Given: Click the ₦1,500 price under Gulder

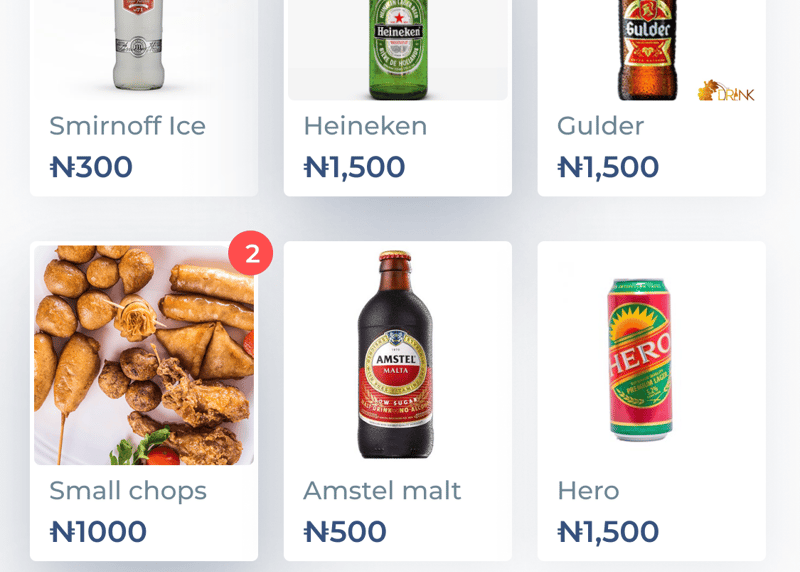Looking at the screenshot, I should [608, 167].
